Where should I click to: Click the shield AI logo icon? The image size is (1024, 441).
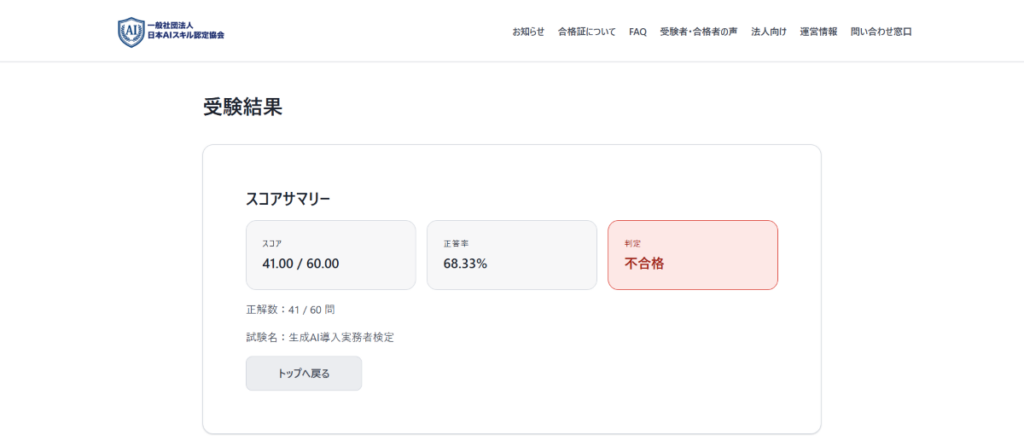pos(131,31)
